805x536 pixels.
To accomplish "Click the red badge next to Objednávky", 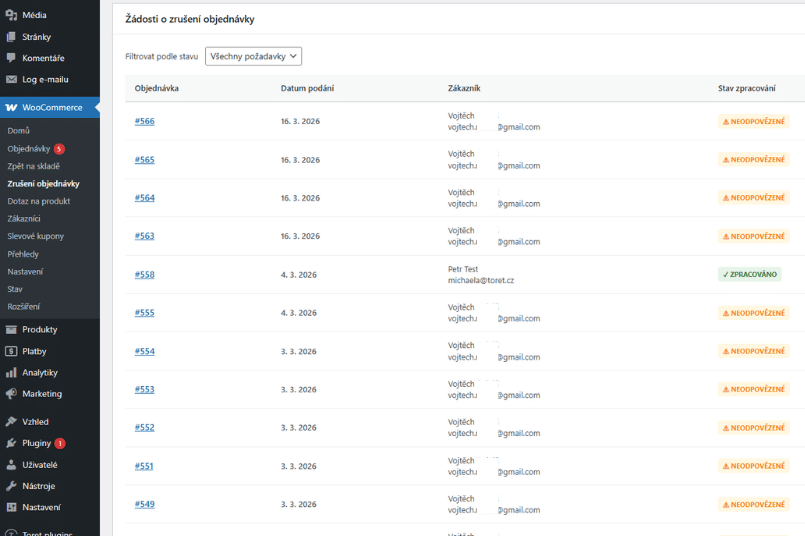I will pos(60,149).
